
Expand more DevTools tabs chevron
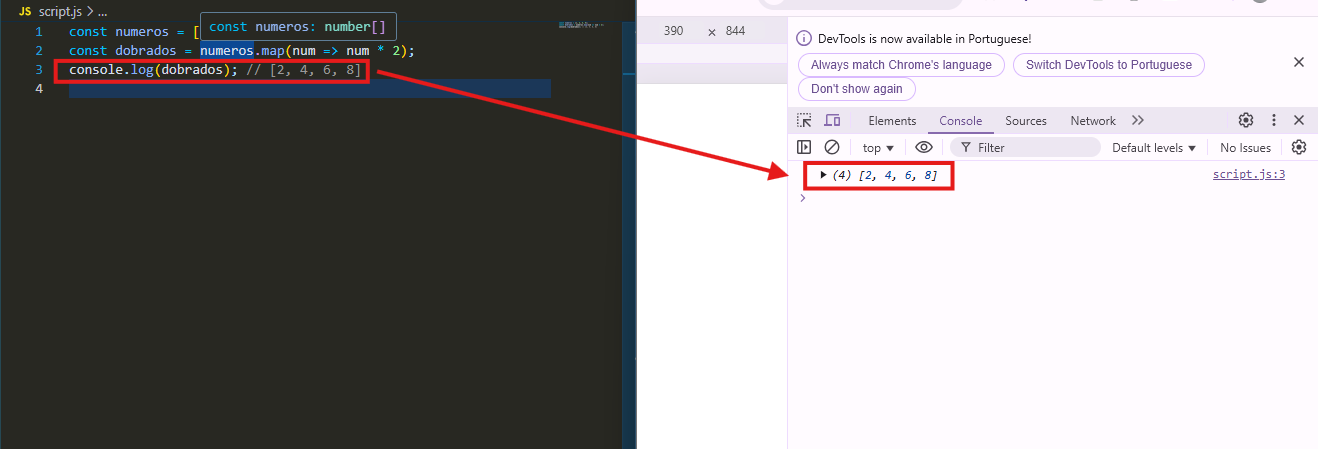pos(1138,120)
